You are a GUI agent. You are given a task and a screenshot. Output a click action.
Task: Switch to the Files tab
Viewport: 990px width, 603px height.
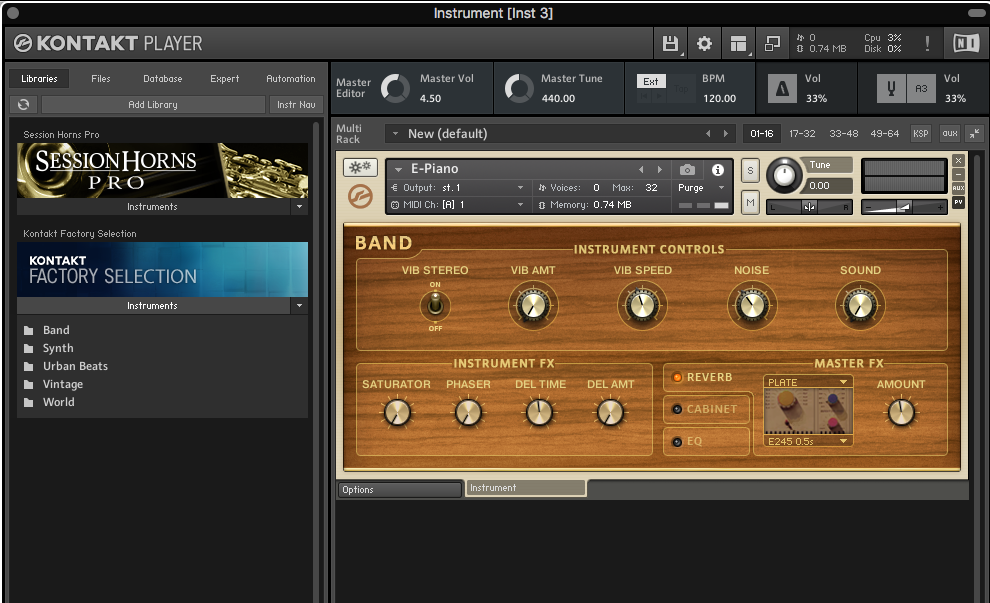(100, 78)
